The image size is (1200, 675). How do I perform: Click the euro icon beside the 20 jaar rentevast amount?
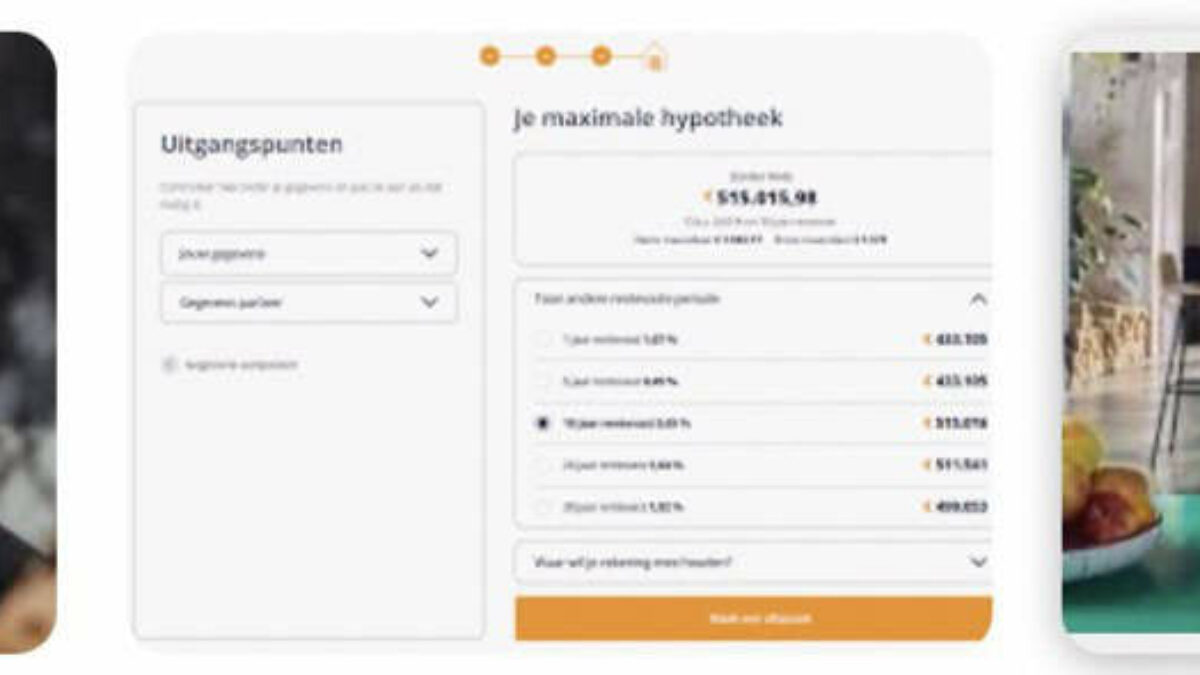coord(925,464)
